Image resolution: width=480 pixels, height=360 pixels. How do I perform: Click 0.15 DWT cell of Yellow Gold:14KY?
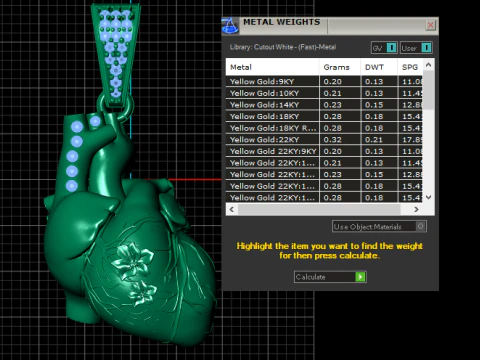(379, 105)
